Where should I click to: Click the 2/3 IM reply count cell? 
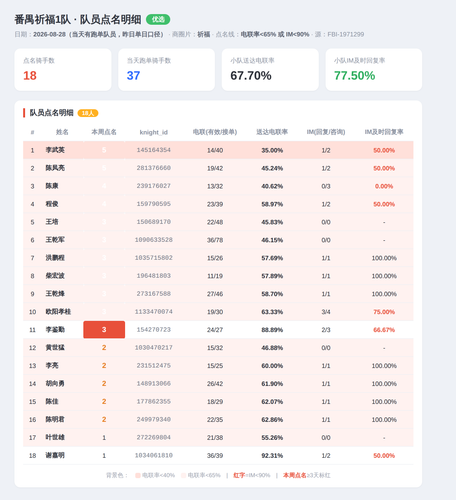click(x=326, y=330)
